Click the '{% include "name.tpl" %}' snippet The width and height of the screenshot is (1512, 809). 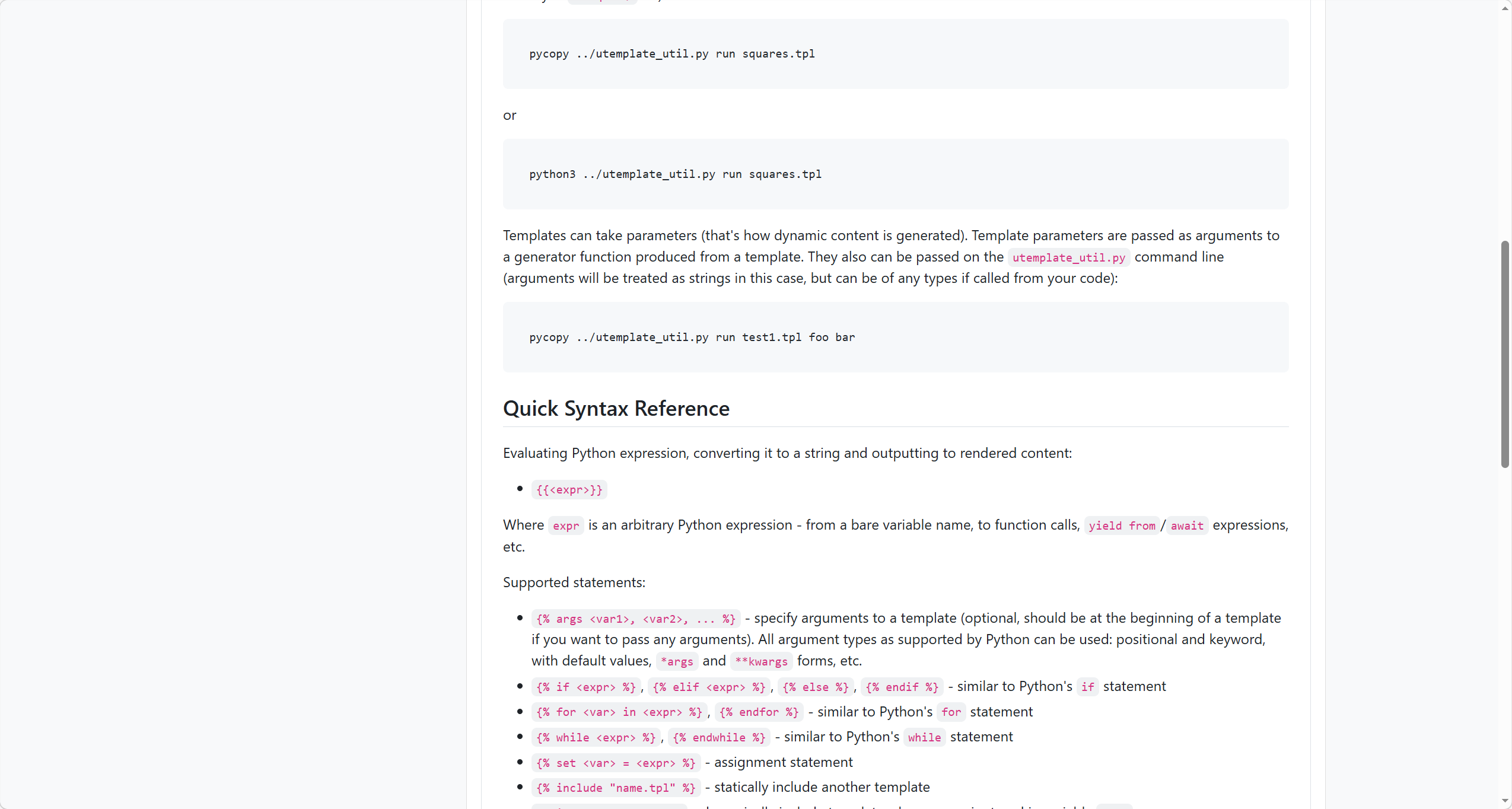pyautogui.click(x=616, y=788)
